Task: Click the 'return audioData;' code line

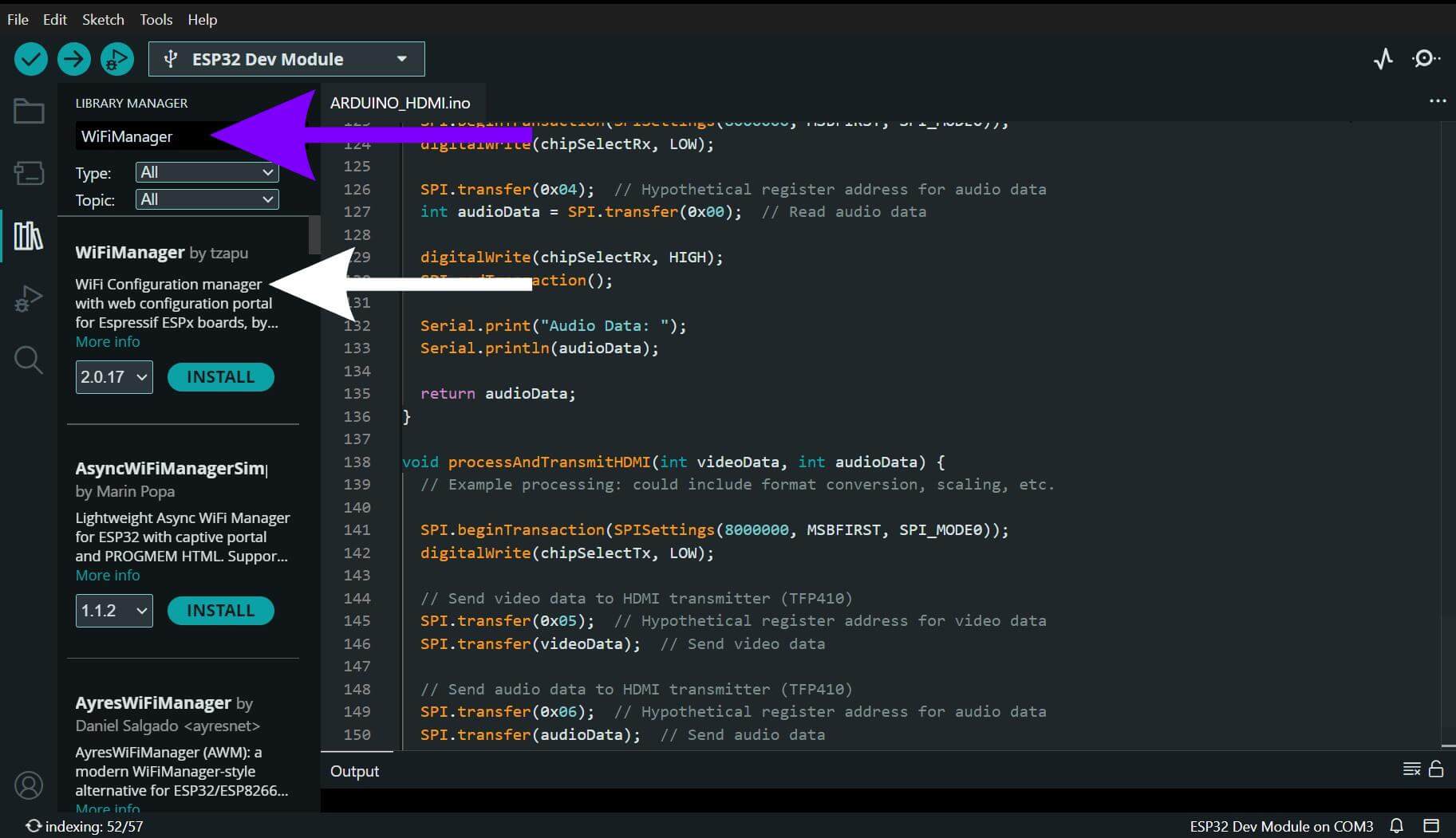Action: pos(498,394)
